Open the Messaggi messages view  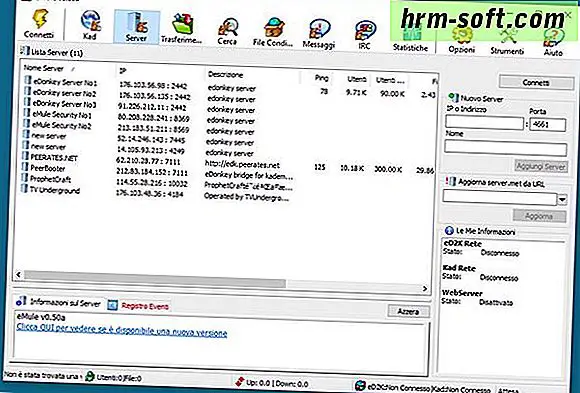(319, 30)
